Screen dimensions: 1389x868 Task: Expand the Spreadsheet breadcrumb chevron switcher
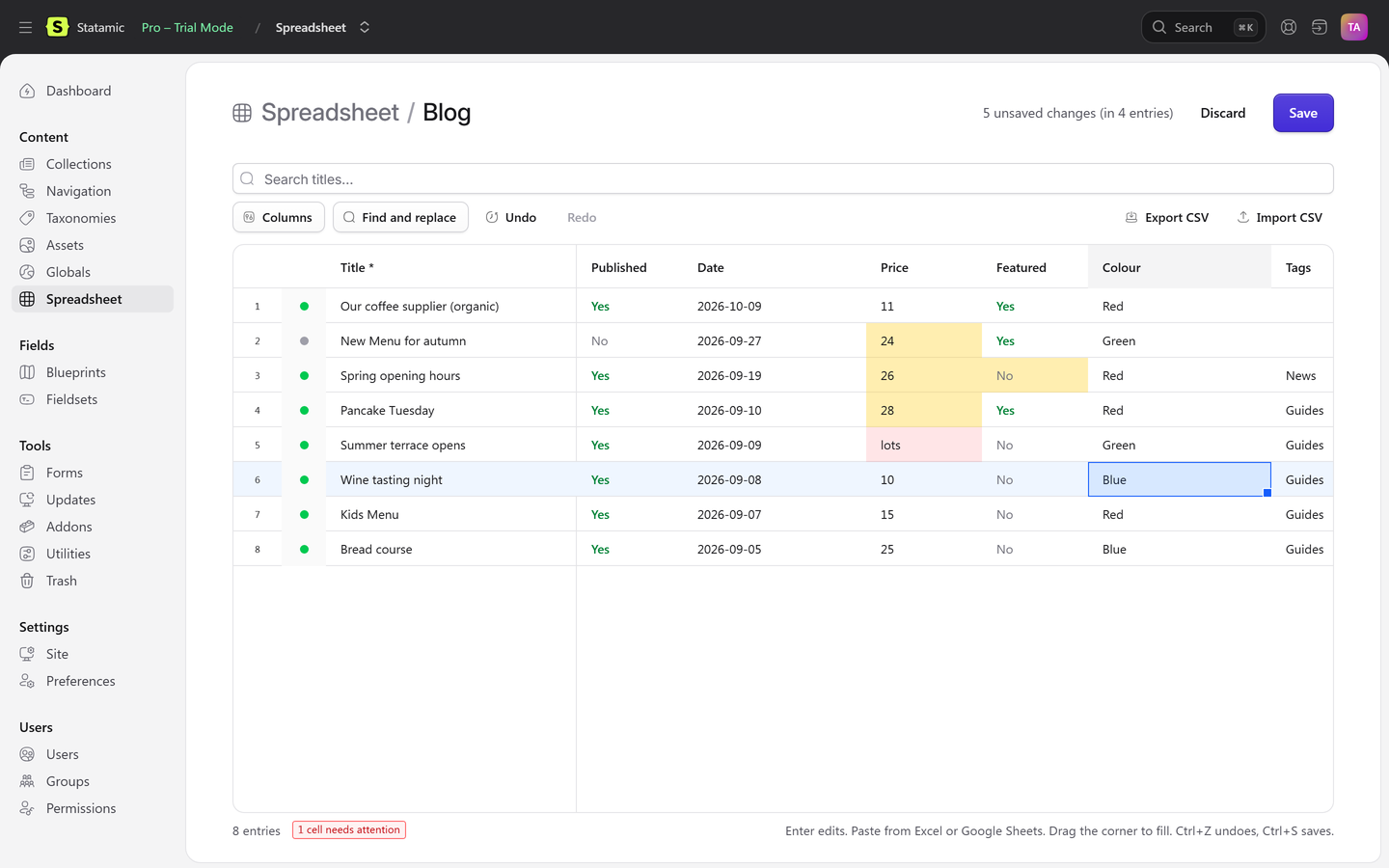click(x=365, y=27)
